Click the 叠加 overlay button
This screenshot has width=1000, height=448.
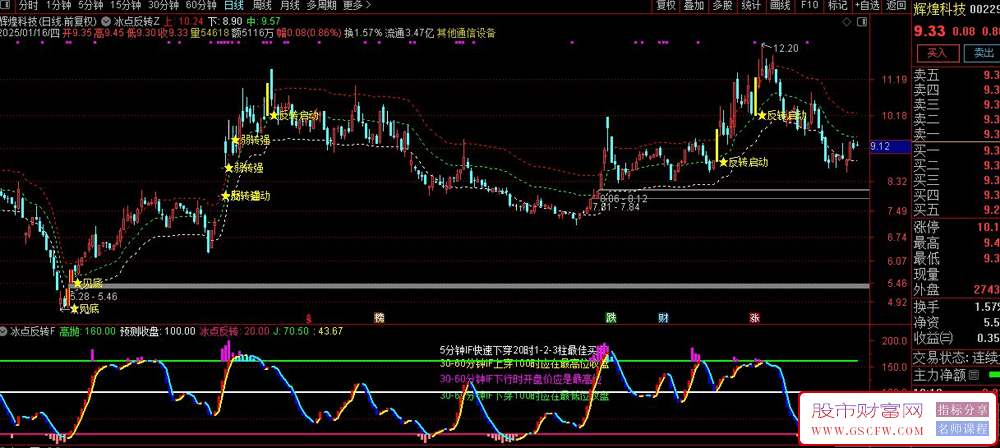click(x=694, y=6)
